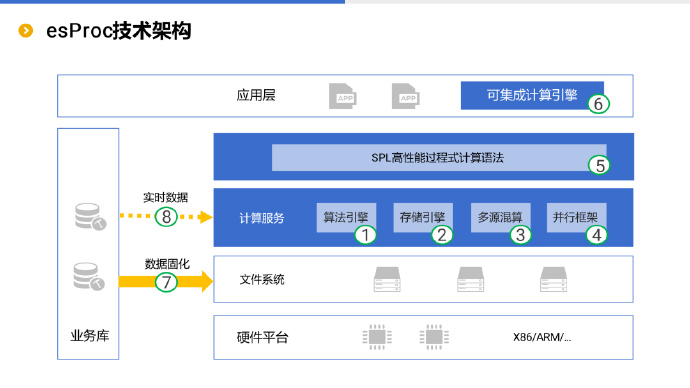Select the 算法引擎 box

[x=346, y=217]
